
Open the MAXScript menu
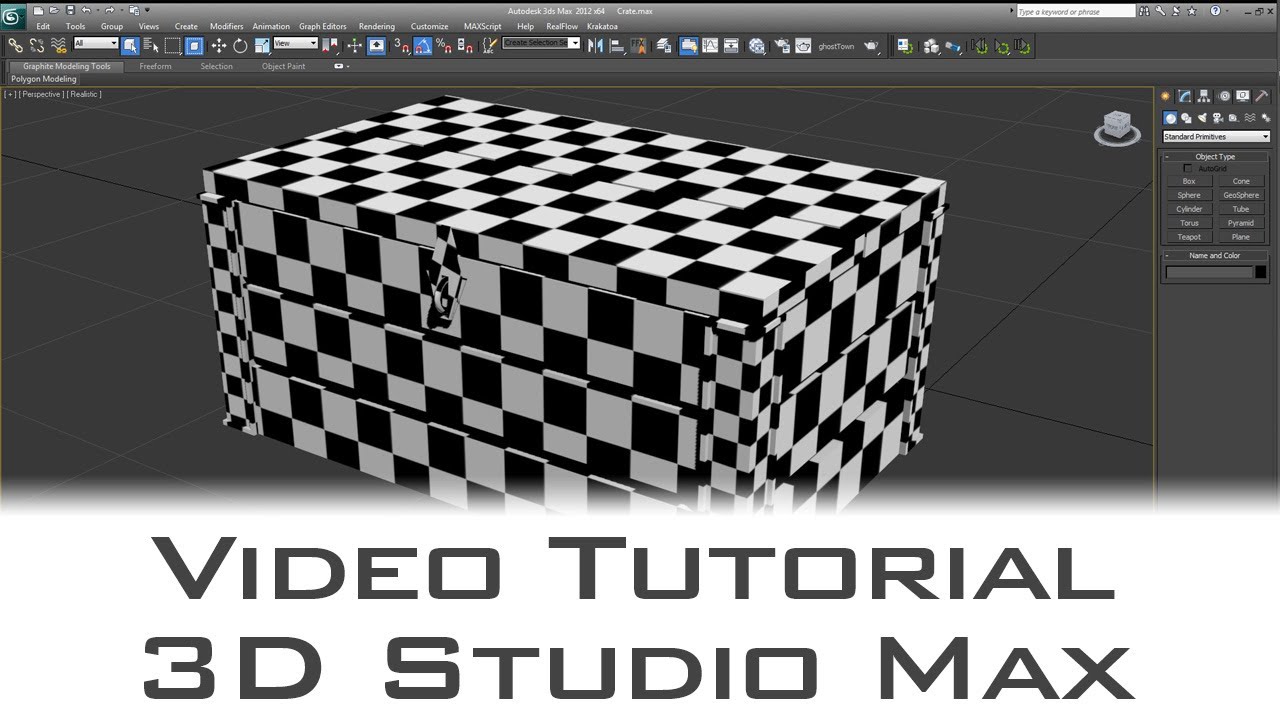[483, 26]
